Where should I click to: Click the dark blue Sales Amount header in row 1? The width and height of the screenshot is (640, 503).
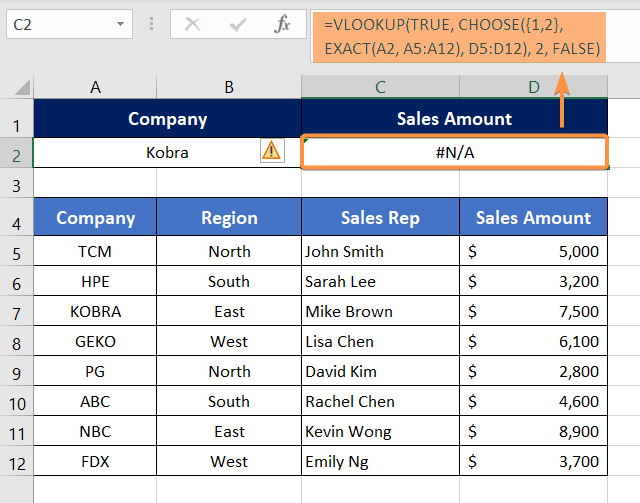coord(454,118)
